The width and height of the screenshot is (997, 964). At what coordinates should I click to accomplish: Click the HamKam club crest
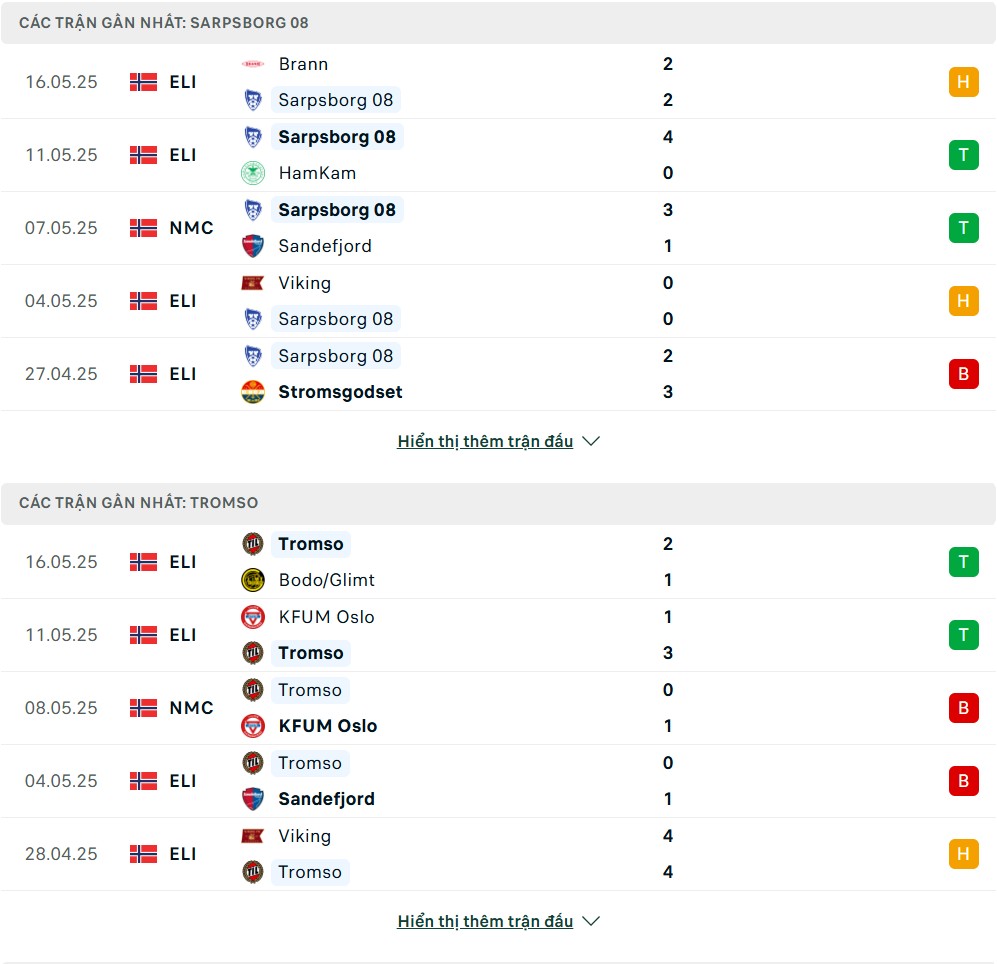[252, 173]
